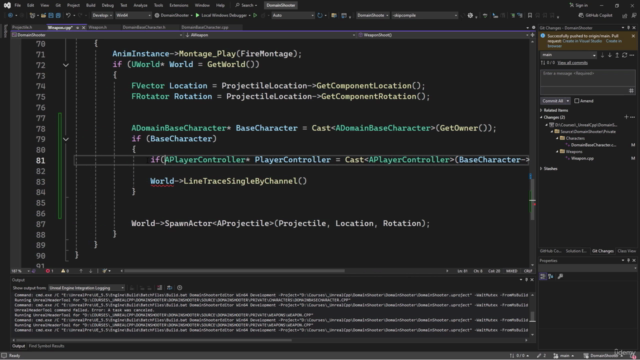
Task: Click the editor horizontal scrollbar
Action: point(234,271)
